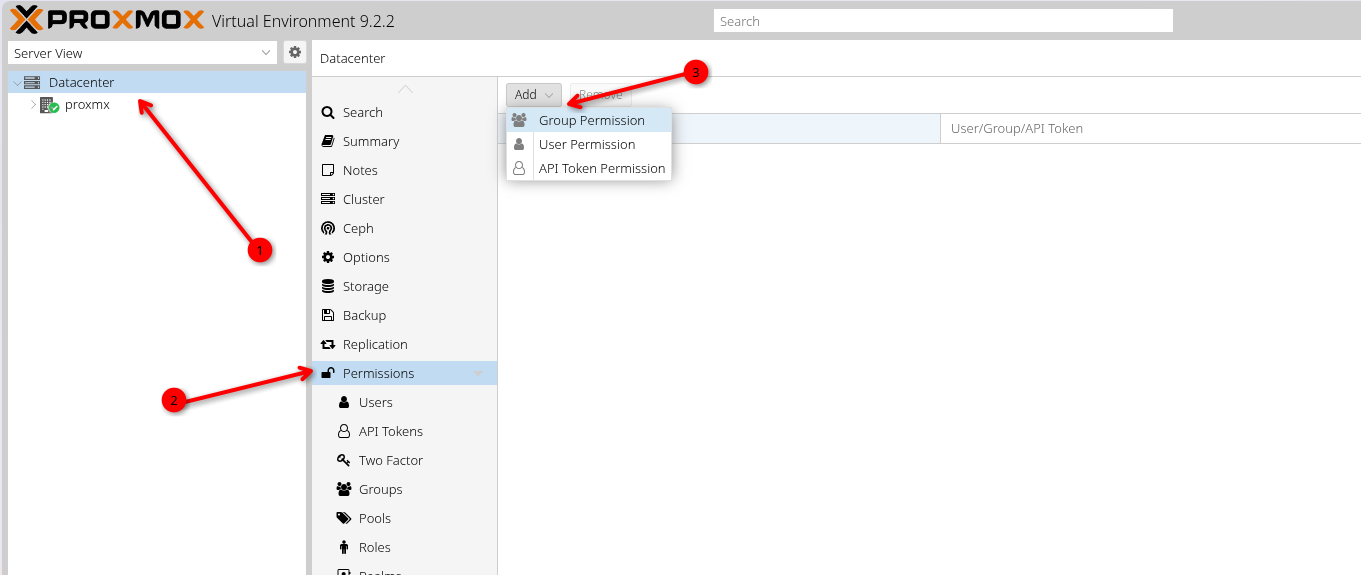Click the Options gear icon
Viewport: 1361px width, 575px height.
327,258
